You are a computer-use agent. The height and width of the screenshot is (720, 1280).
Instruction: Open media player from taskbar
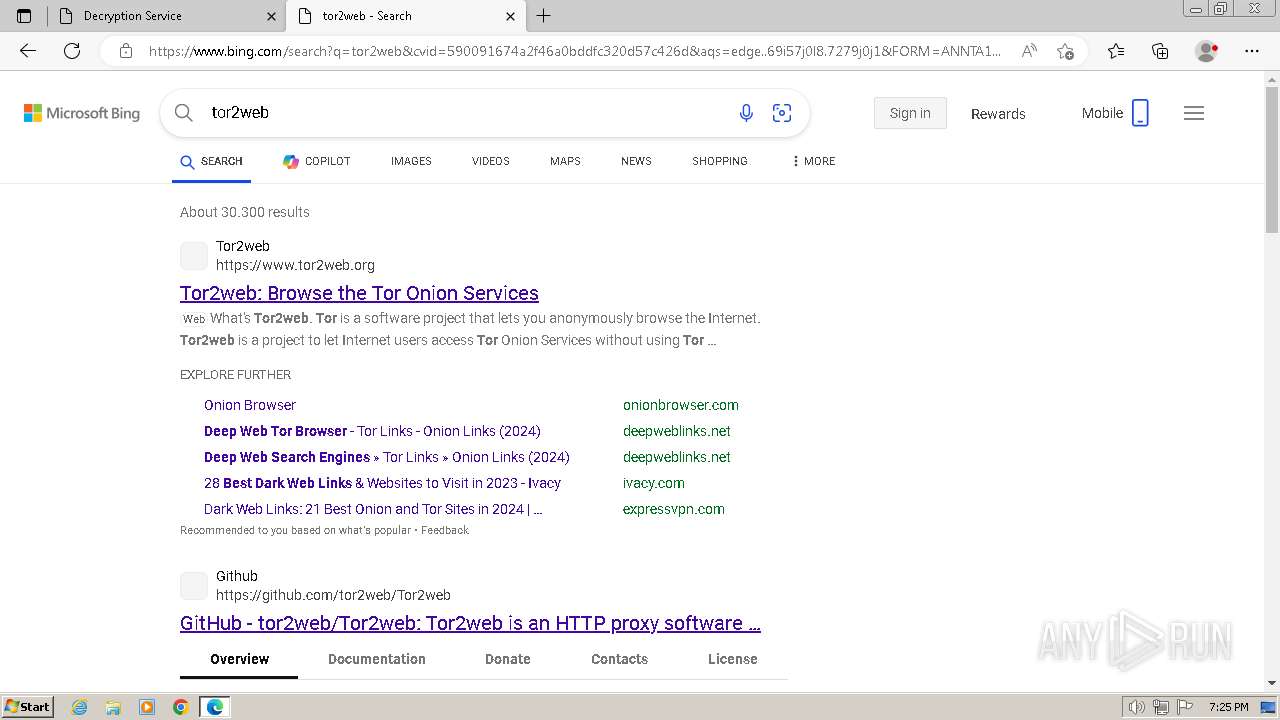pos(147,707)
